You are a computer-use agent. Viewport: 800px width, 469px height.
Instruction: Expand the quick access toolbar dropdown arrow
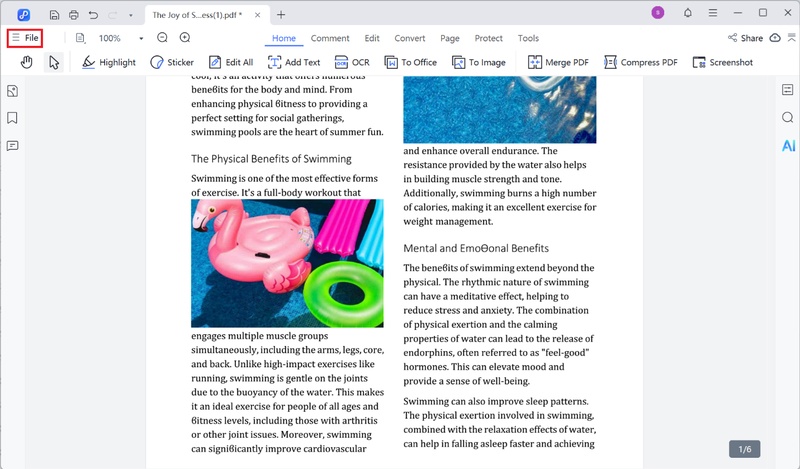point(130,14)
